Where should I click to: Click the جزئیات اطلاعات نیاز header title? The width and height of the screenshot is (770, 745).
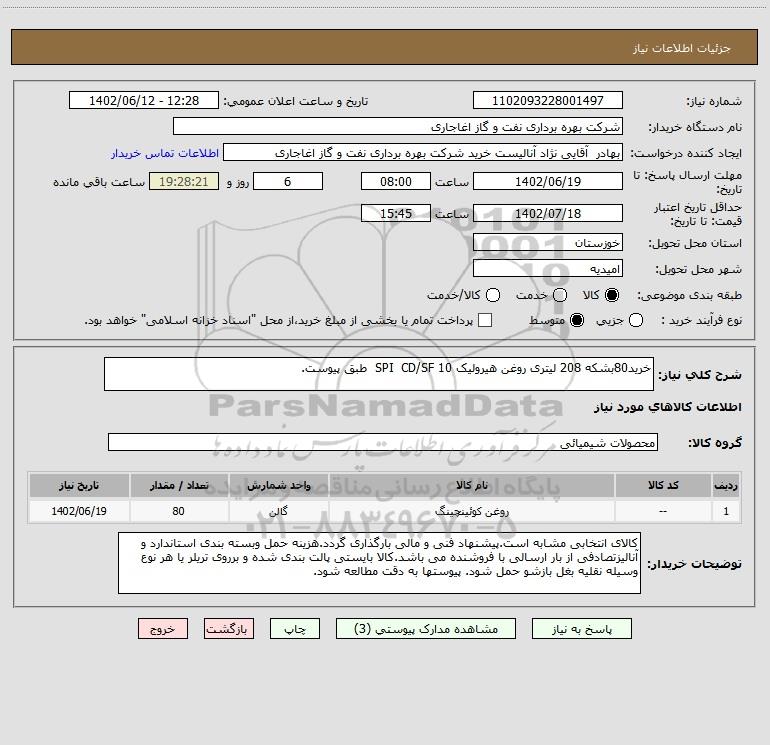[x=682, y=48]
